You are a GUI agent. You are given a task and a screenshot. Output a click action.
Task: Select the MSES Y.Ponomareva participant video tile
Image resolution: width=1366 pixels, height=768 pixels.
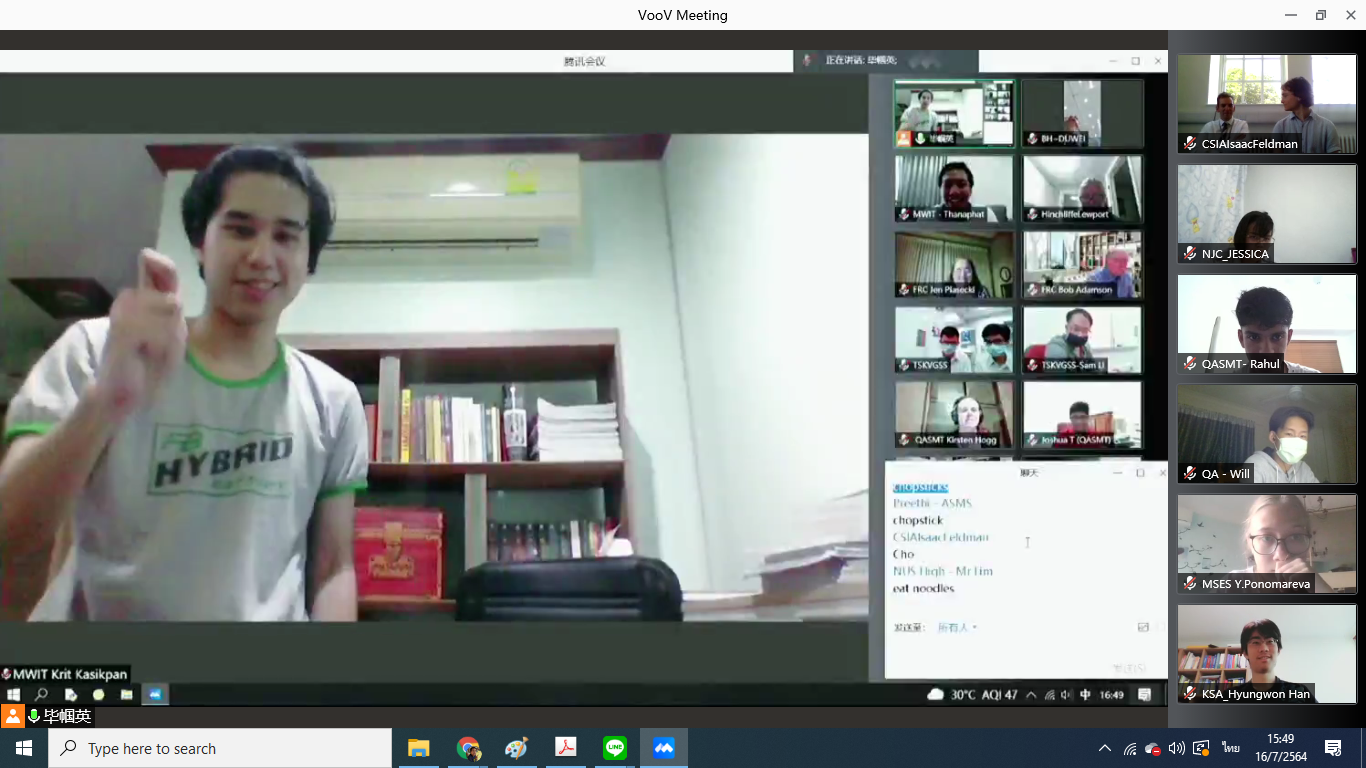tap(1267, 544)
